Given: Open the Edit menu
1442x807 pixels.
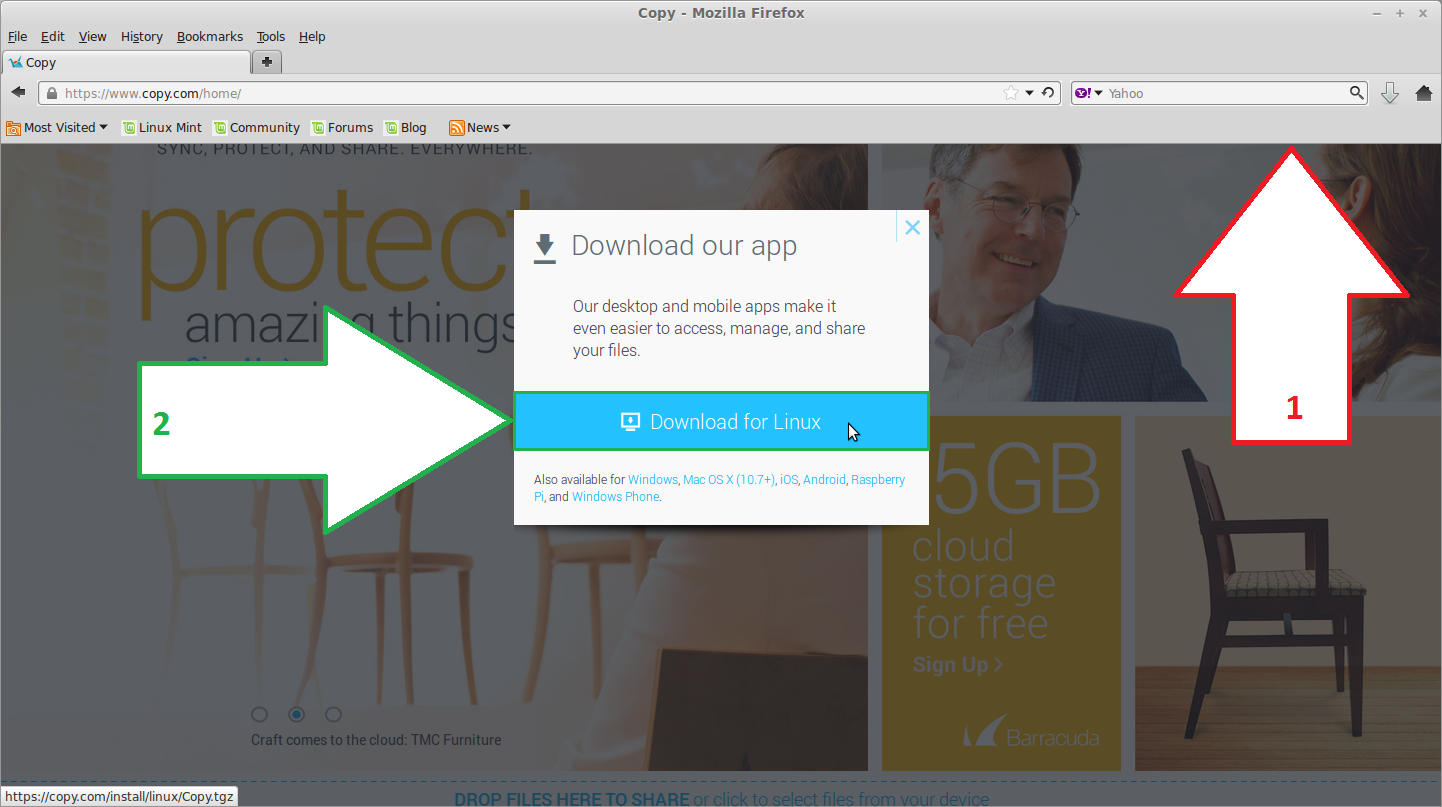Looking at the screenshot, I should (x=52, y=36).
